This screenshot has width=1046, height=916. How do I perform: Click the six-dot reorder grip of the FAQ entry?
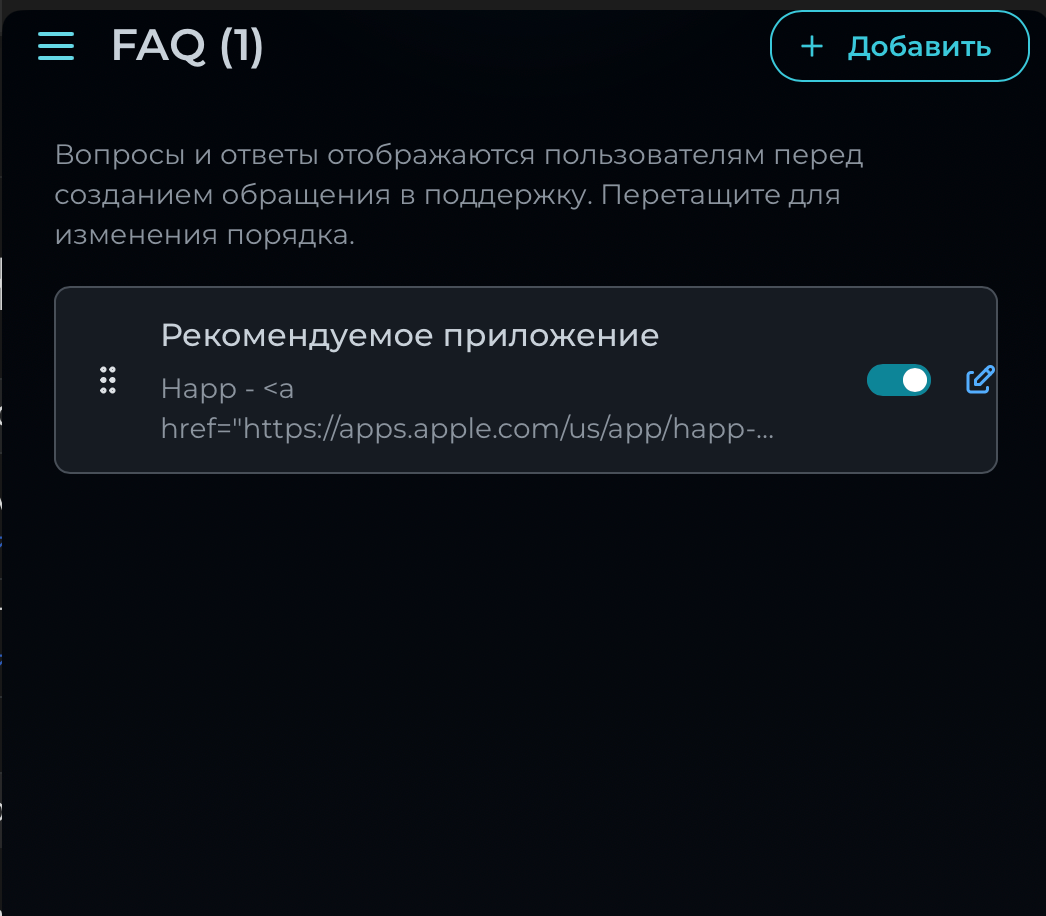(x=108, y=380)
